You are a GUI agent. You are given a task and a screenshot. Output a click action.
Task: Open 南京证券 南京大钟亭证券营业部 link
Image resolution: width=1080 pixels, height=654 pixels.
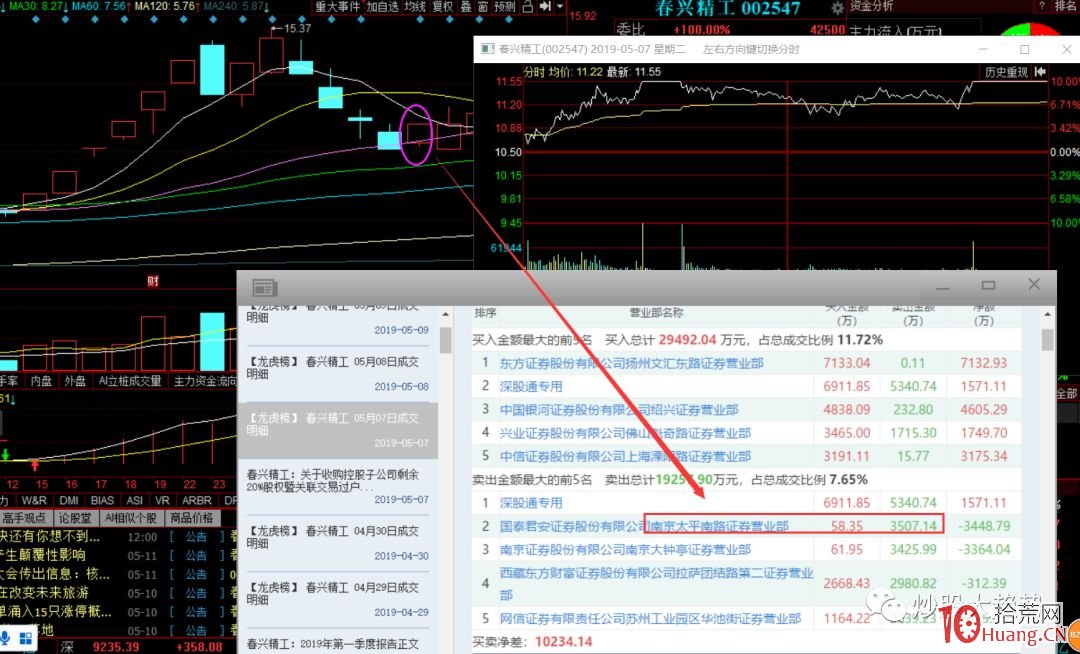pos(625,549)
